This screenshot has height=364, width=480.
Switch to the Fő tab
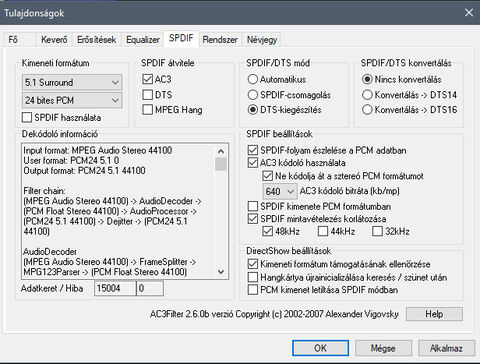(x=19, y=40)
